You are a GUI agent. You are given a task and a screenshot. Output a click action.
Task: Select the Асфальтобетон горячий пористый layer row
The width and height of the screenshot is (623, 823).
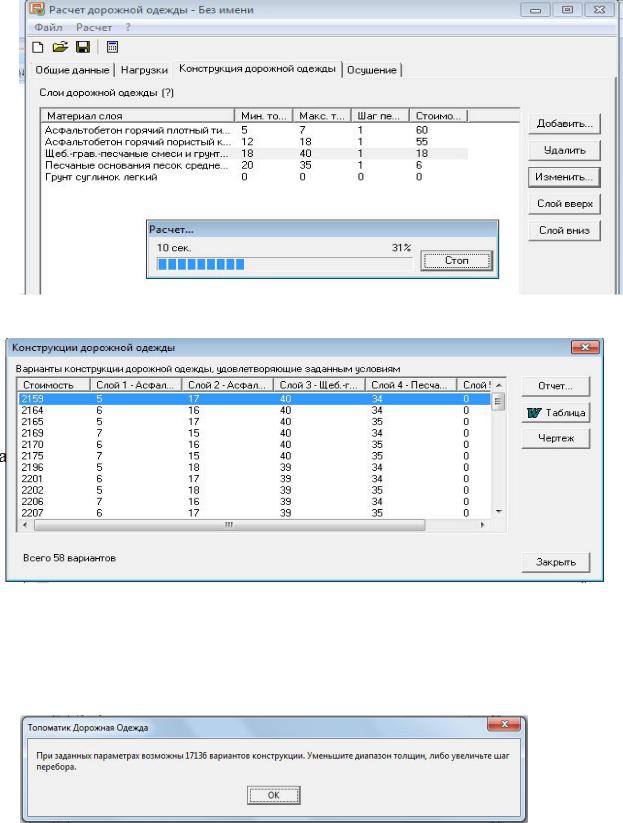coord(255,142)
